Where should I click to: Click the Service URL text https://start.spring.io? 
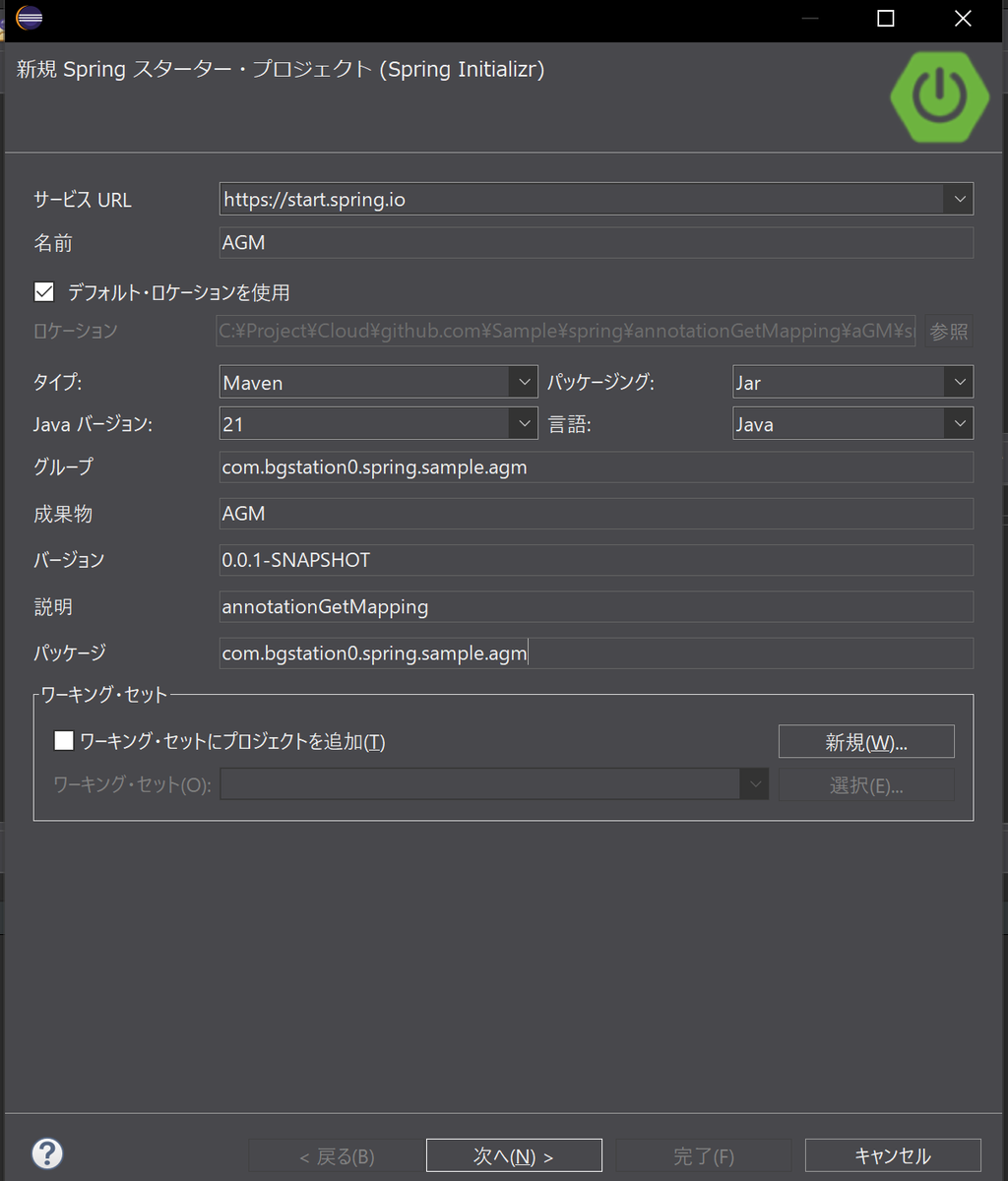314,200
